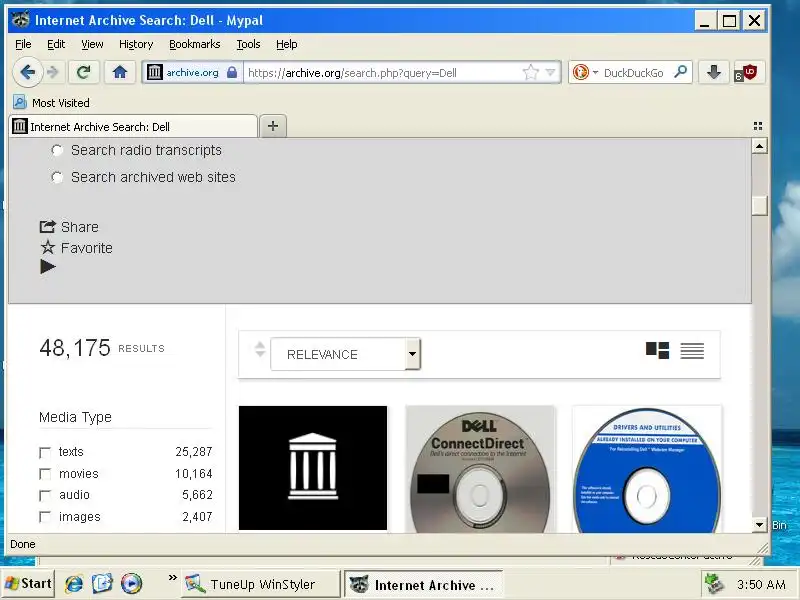Open the Home page icon
The width and height of the screenshot is (800, 600).
(120, 72)
